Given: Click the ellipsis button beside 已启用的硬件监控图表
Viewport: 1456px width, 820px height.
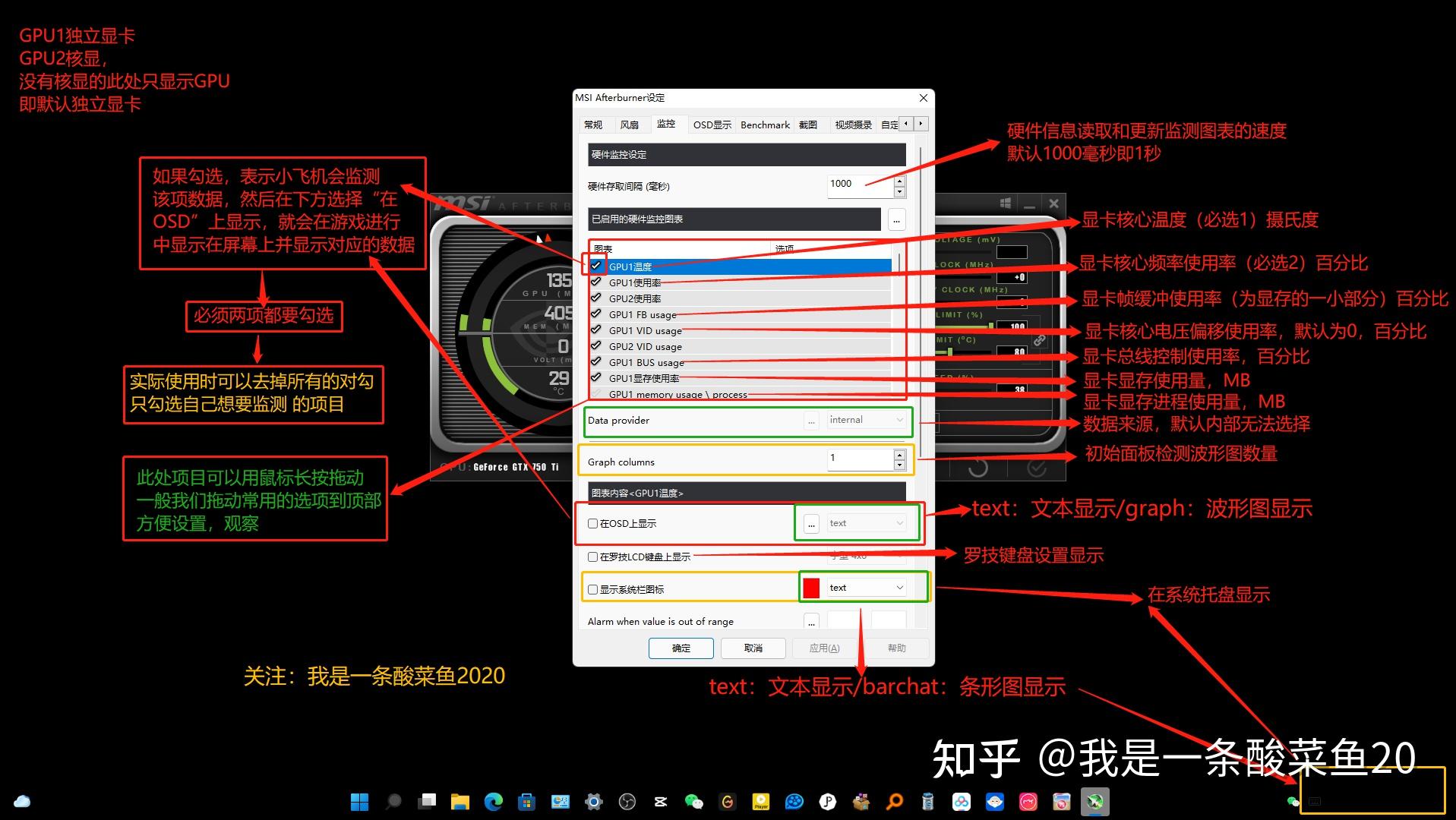Looking at the screenshot, I should pyautogui.click(x=896, y=219).
